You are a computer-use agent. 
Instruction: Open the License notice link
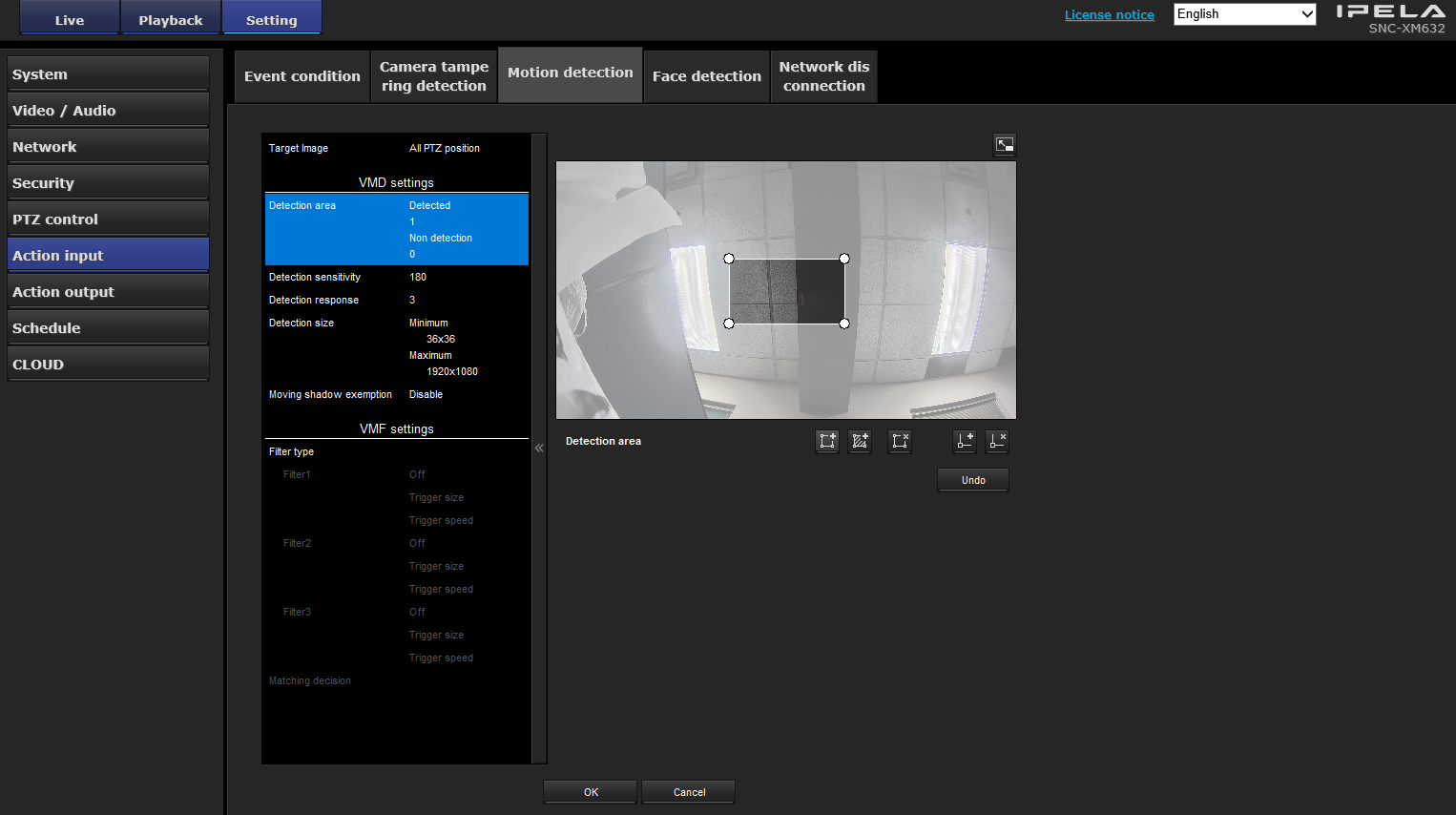click(1109, 15)
